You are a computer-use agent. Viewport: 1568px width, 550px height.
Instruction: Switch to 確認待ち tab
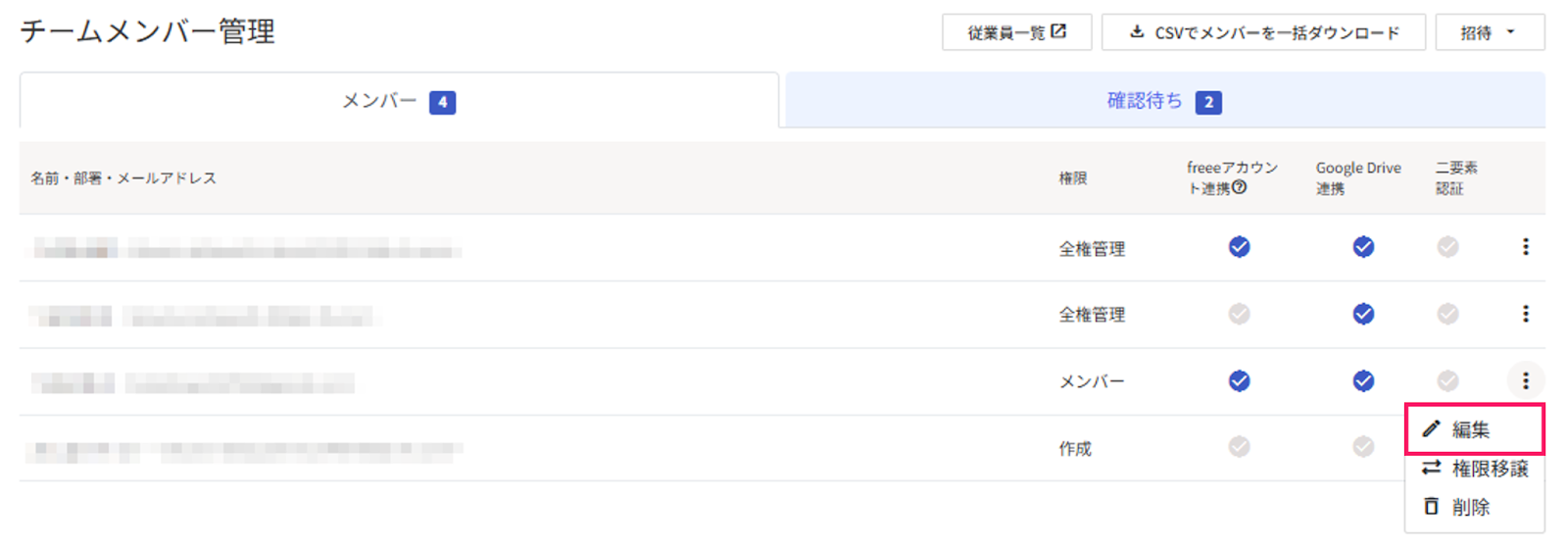coord(1164,101)
